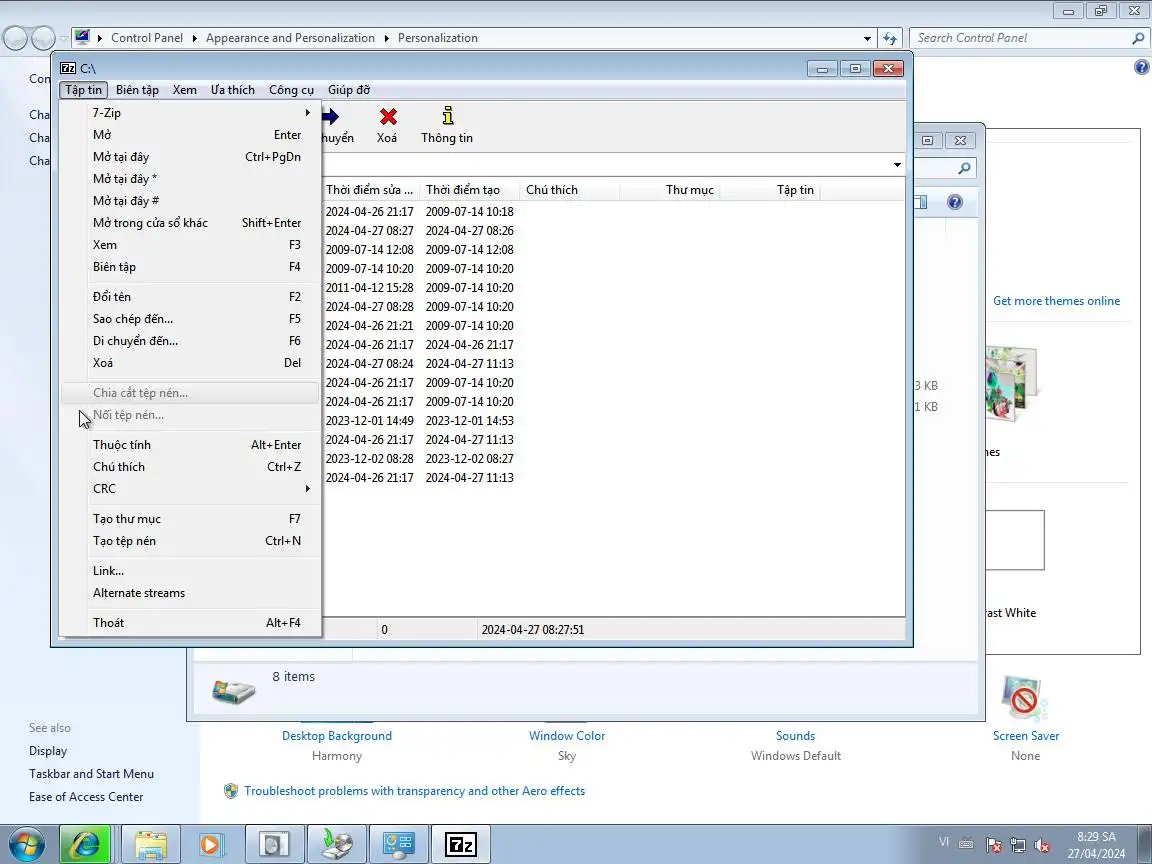
Task: Expand breadcrumb arrow after Appearance and Personalization
Action: tap(386, 38)
